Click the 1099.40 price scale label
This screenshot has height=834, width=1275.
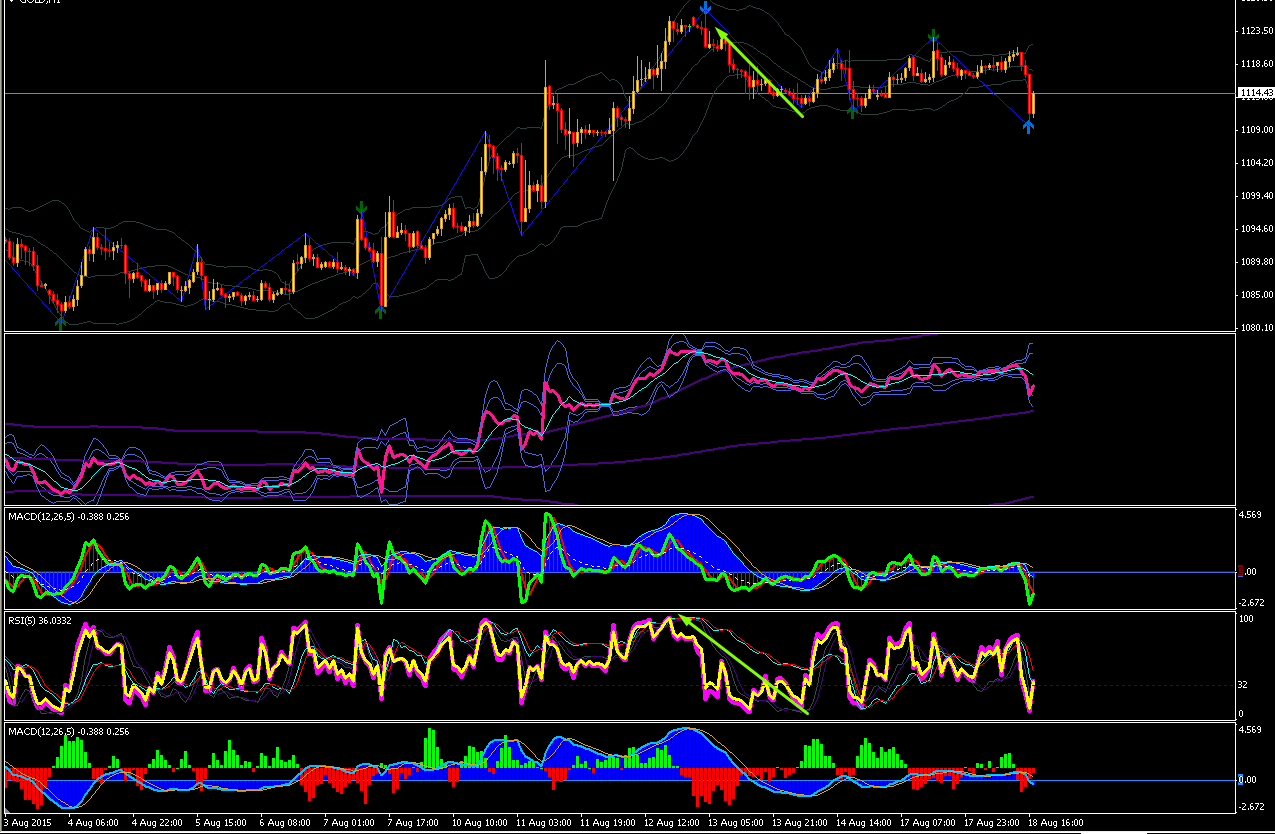(1255, 196)
